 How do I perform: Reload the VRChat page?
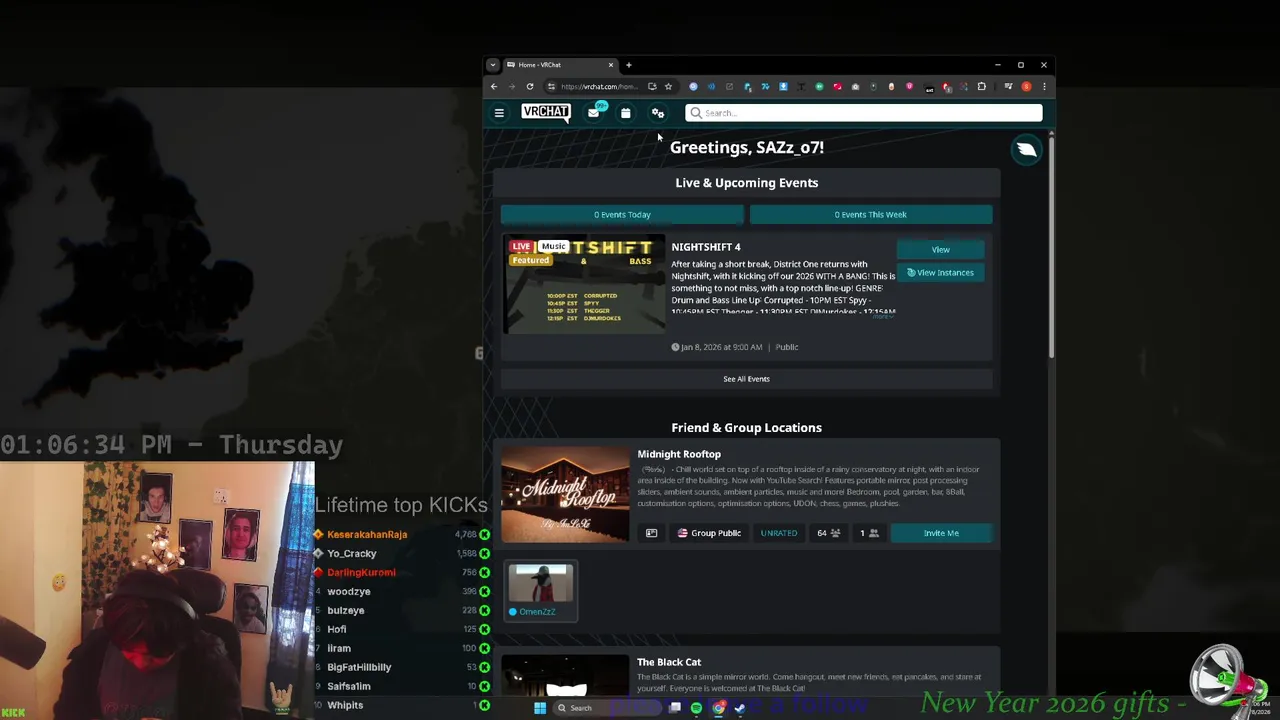pyautogui.click(x=530, y=87)
